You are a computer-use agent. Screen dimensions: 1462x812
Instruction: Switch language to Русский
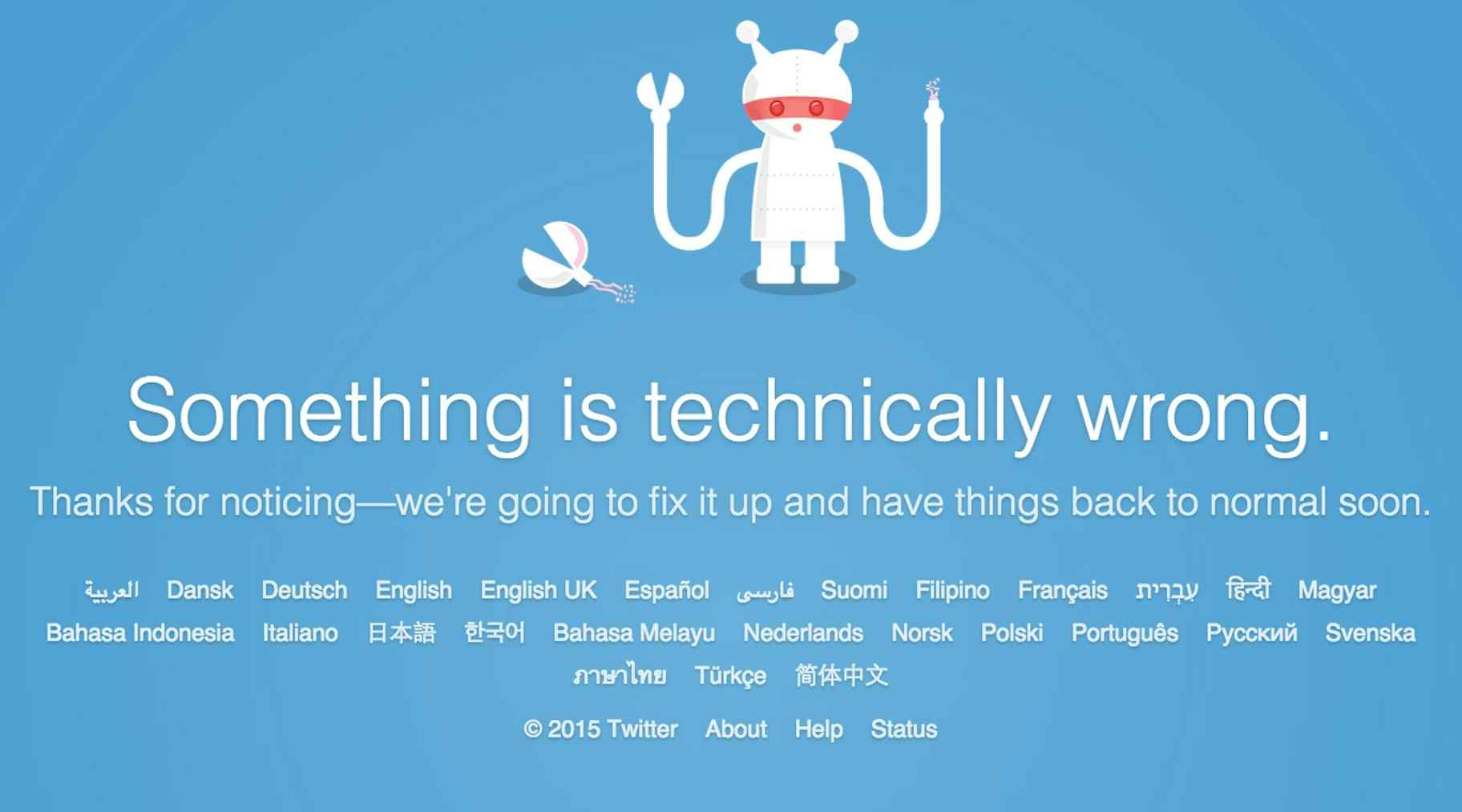pos(1251,633)
